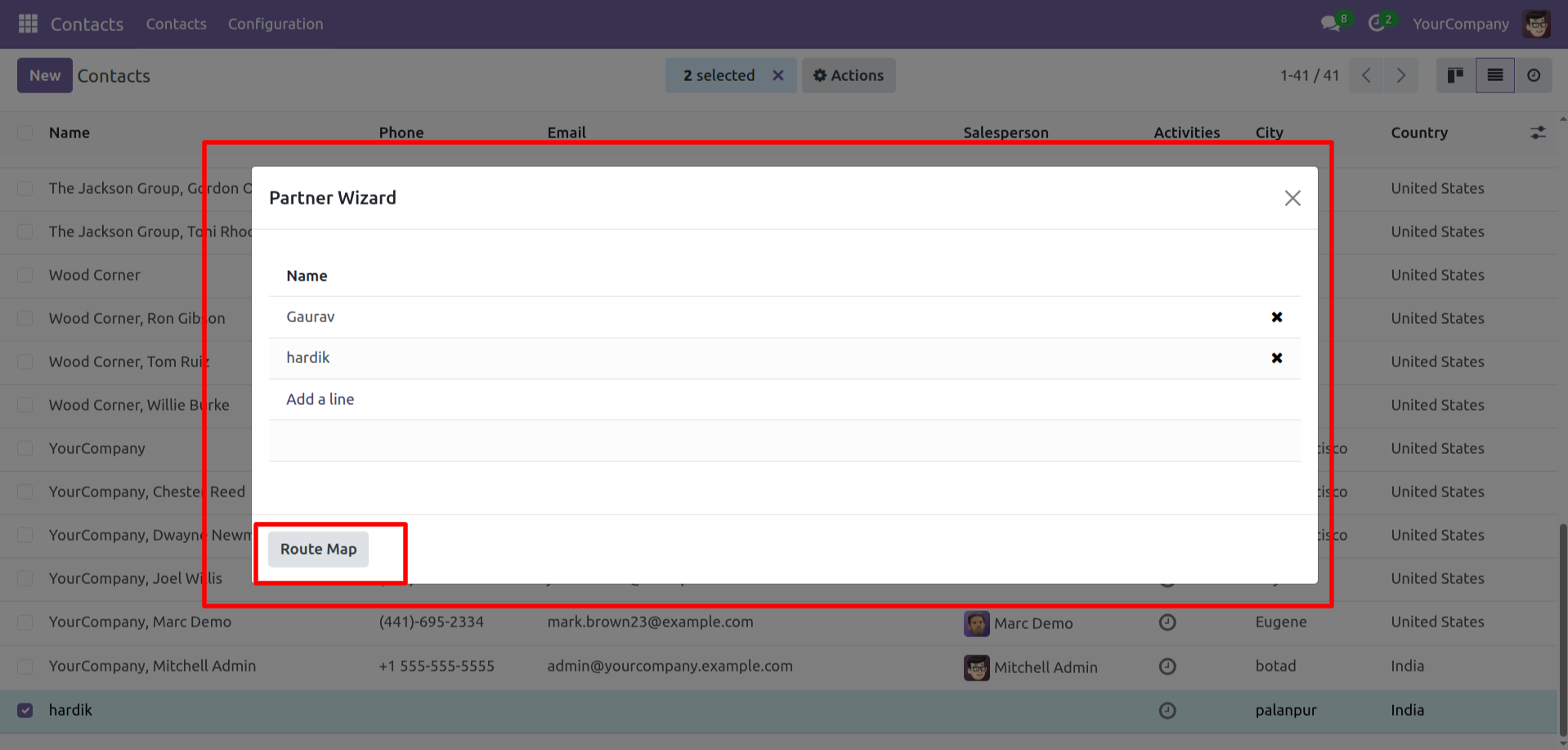1568x750 pixels.
Task: Open the Contacts menu in navbar
Action: pyautogui.click(x=176, y=24)
